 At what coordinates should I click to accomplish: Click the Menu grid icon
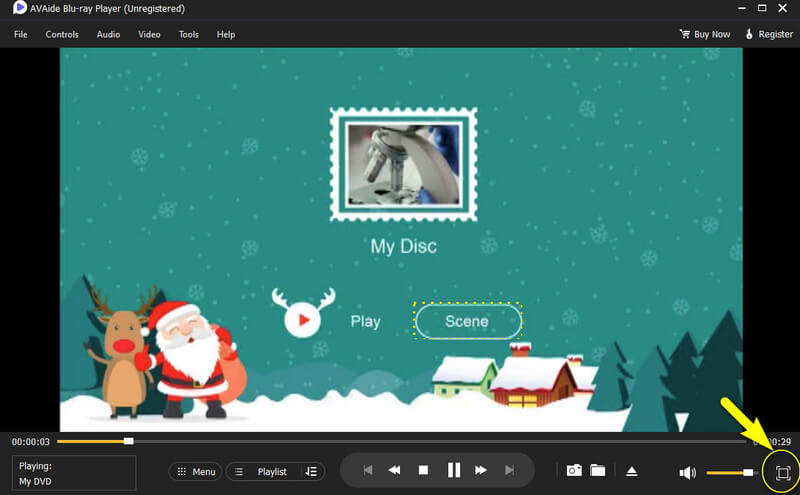pyautogui.click(x=182, y=472)
